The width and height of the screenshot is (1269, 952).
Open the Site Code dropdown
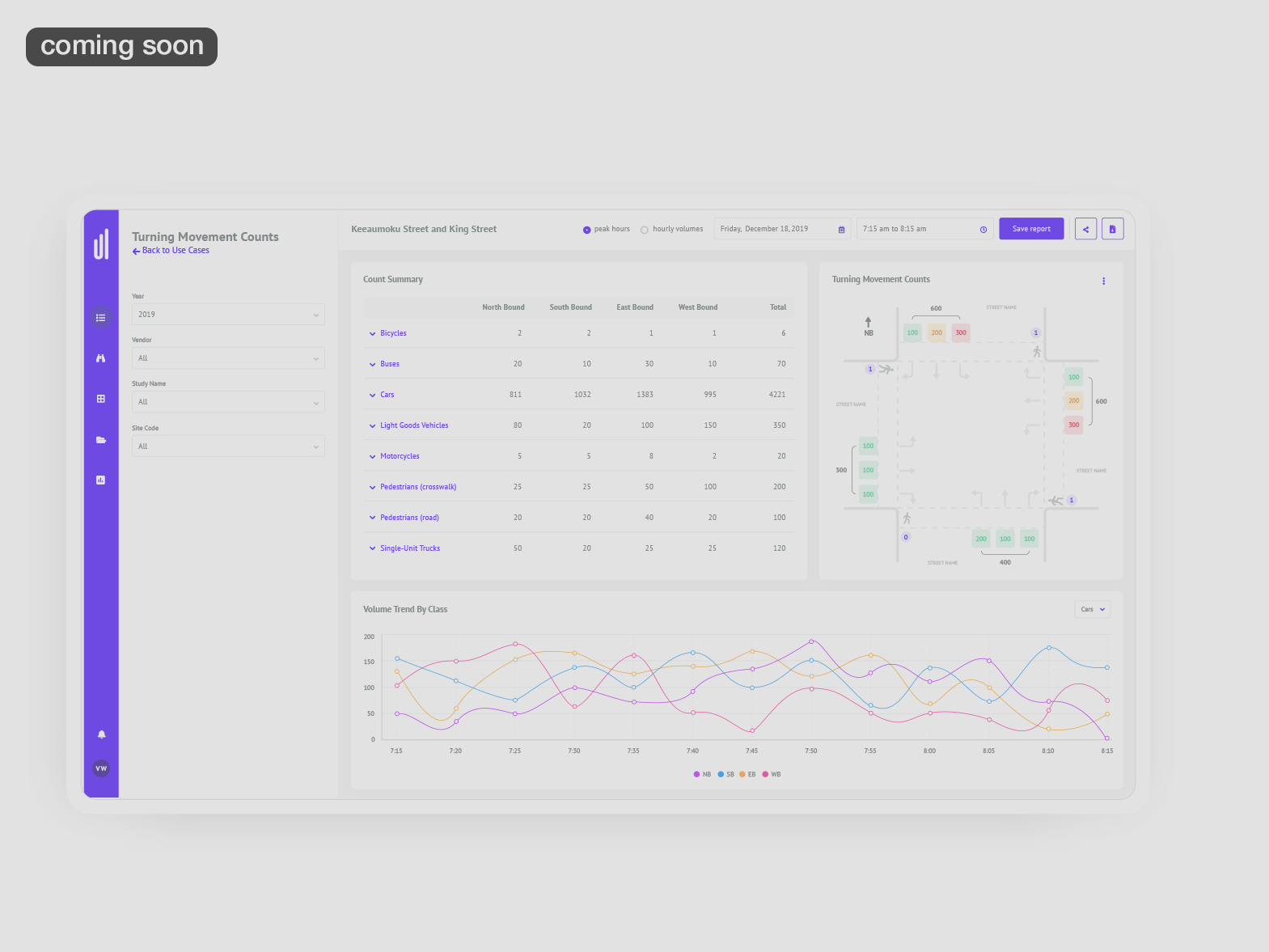pyautogui.click(x=228, y=446)
